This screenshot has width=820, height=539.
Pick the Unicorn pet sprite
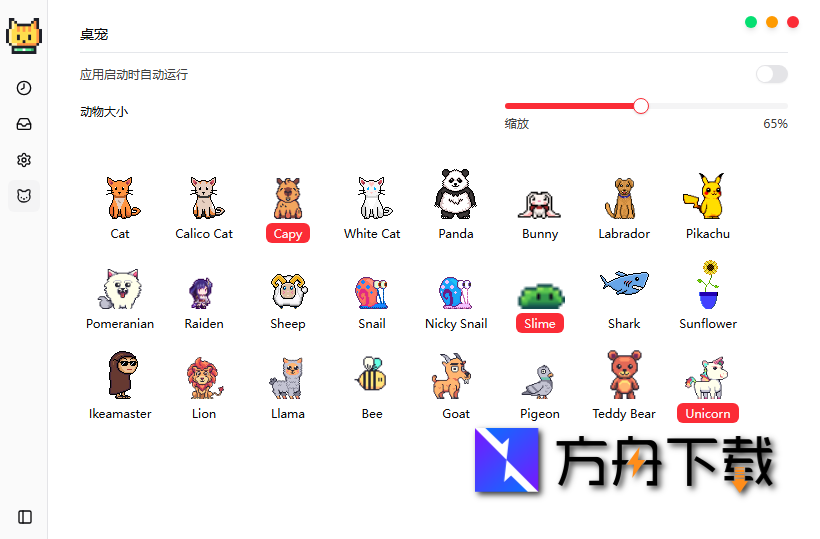coord(707,378)
